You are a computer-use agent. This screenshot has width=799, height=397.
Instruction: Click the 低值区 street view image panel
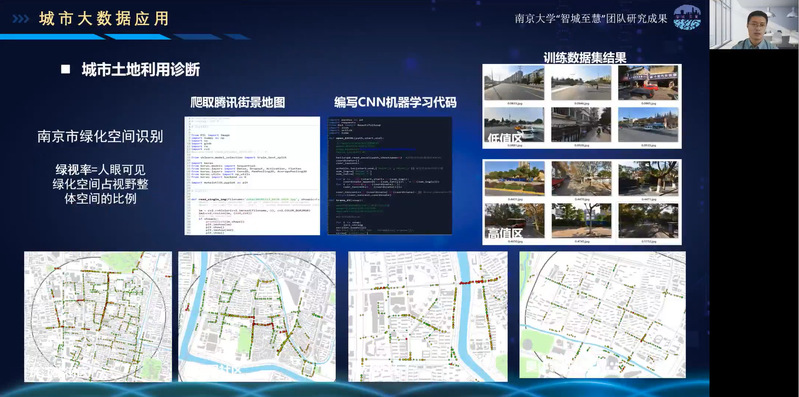pos(581,107)
